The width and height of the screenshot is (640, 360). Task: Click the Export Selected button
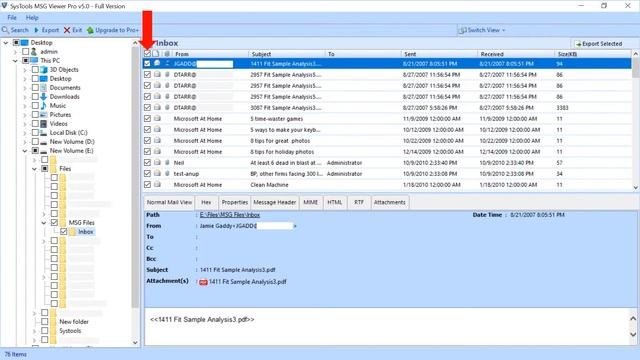click(x=598, y=44)
